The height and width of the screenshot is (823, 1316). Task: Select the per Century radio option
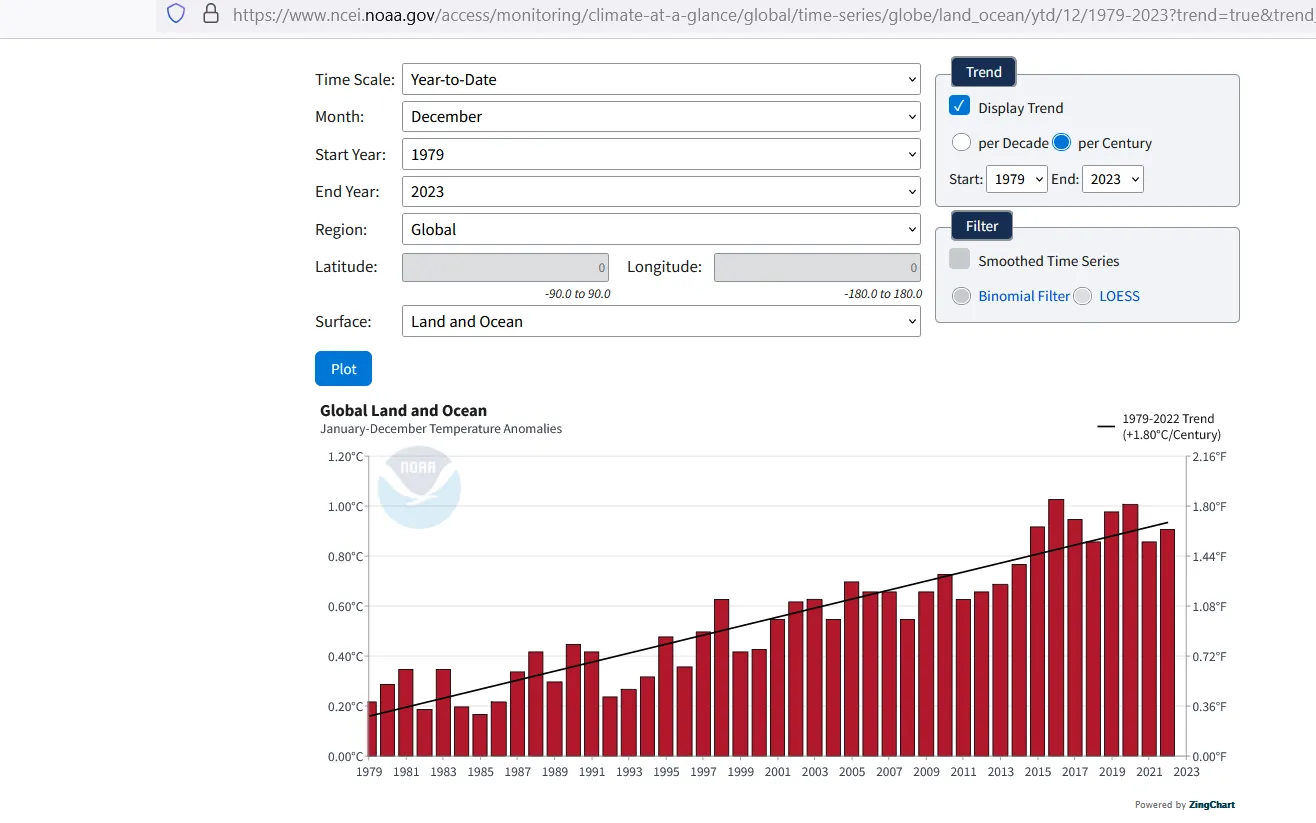click(x=1061, y=142)
